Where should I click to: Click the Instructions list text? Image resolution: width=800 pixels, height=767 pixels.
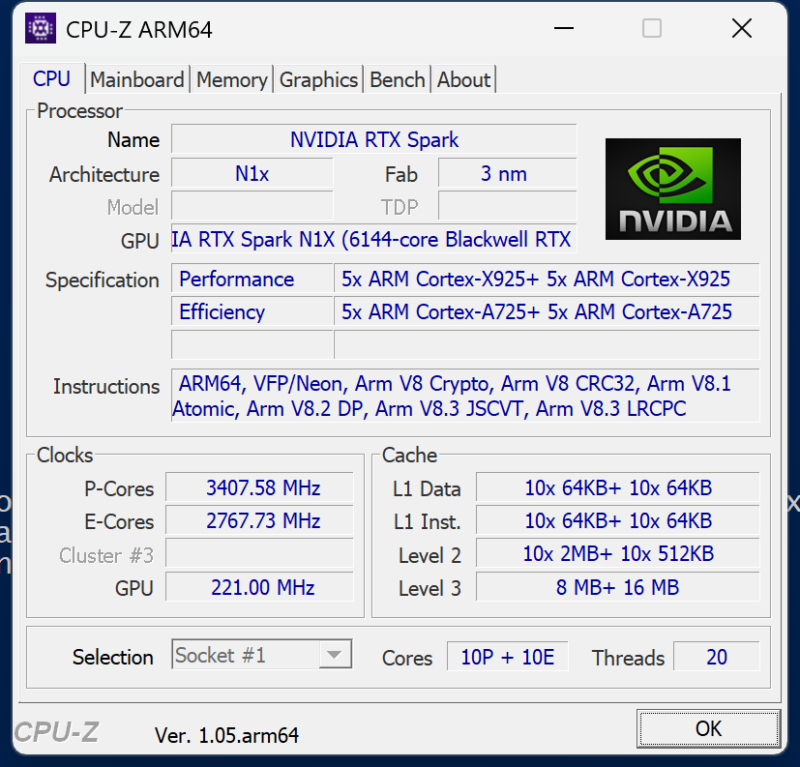(465, 396)
